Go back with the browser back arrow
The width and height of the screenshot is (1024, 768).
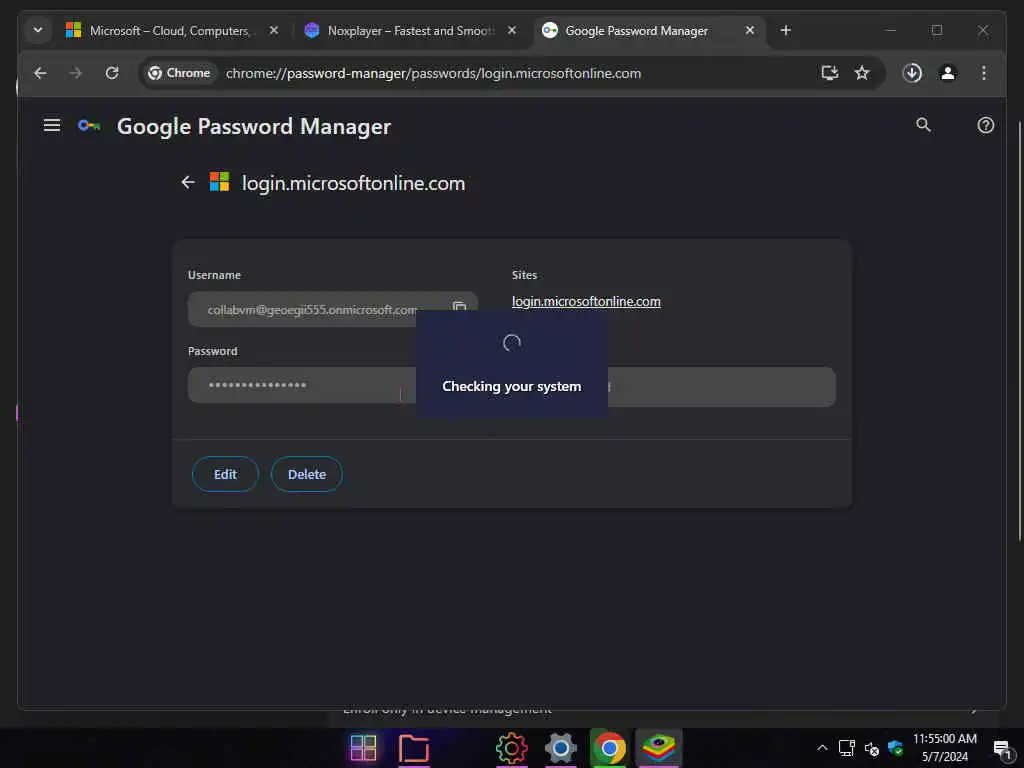click(40, 73)
